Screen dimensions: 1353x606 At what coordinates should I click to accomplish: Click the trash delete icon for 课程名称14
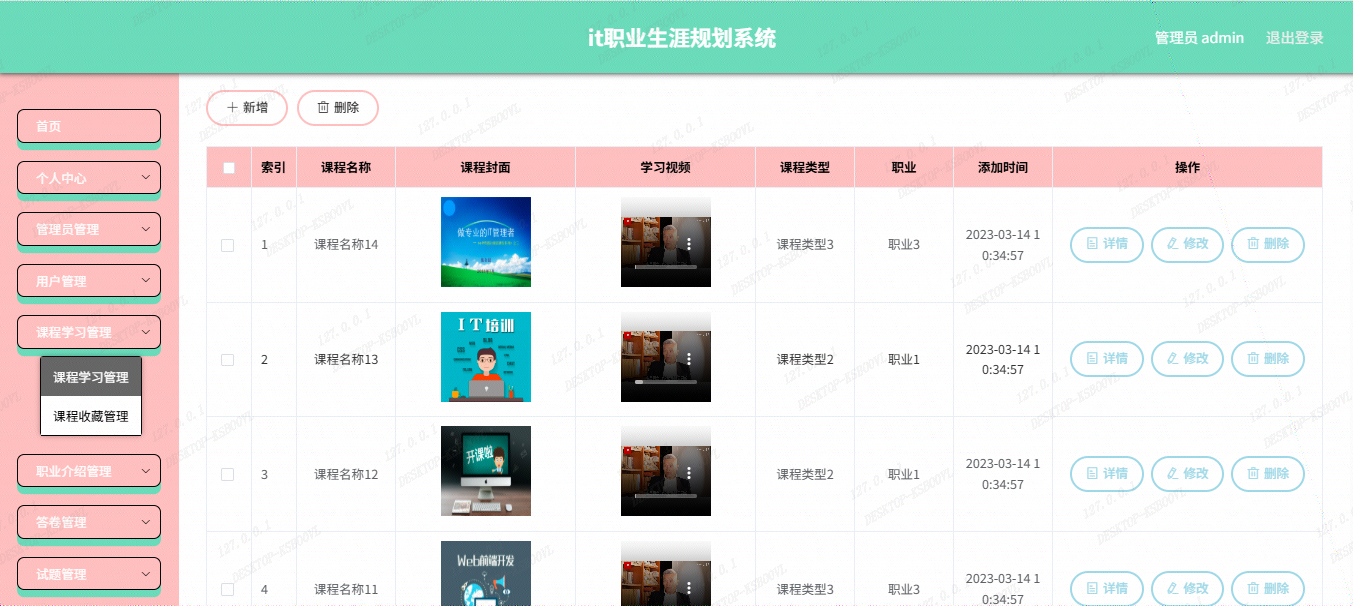tap(1253, 244)
